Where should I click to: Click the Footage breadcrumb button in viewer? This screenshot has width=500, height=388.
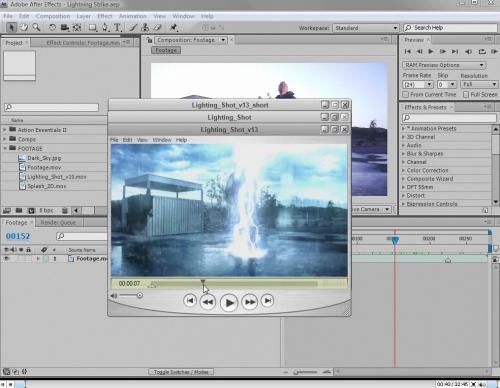pyautogui.click(x=166, y=50)
